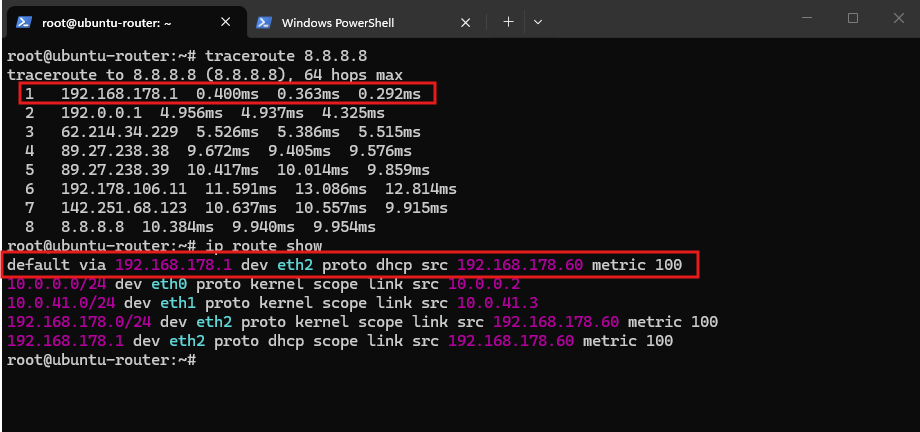
Task: Close the Windows PowerShell tab
Action: (x=465, y=23)
